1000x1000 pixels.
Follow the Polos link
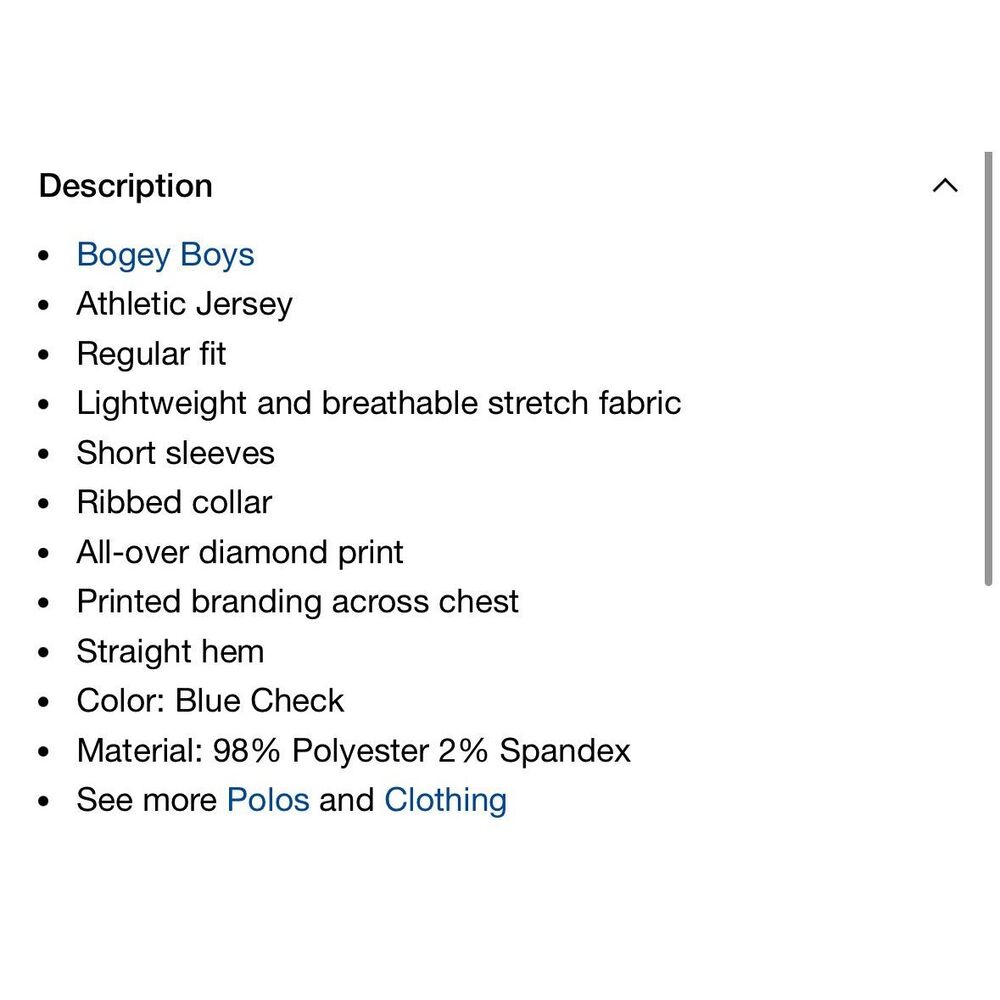coord(268,800)
